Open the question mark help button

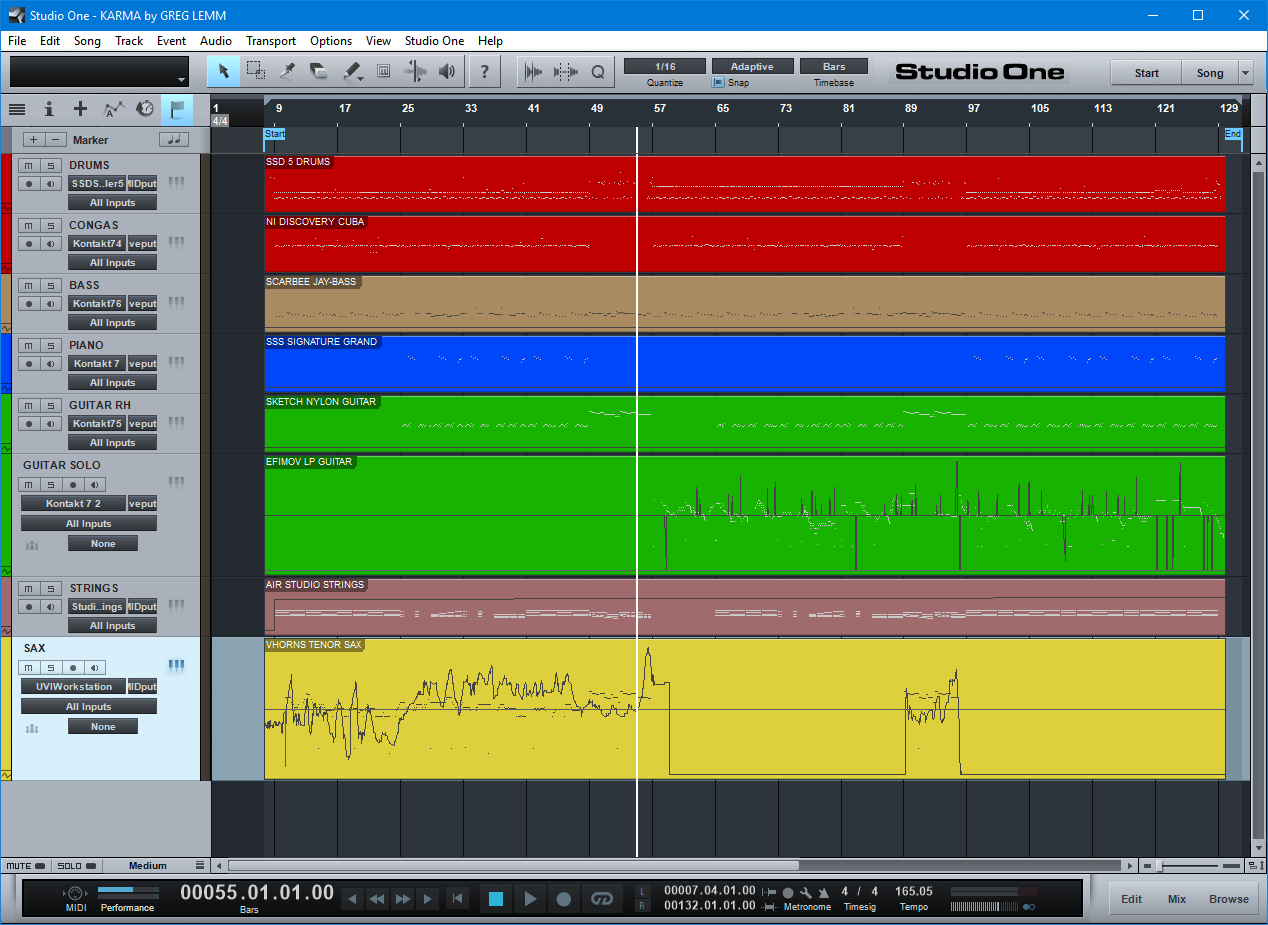pos(485,71)
